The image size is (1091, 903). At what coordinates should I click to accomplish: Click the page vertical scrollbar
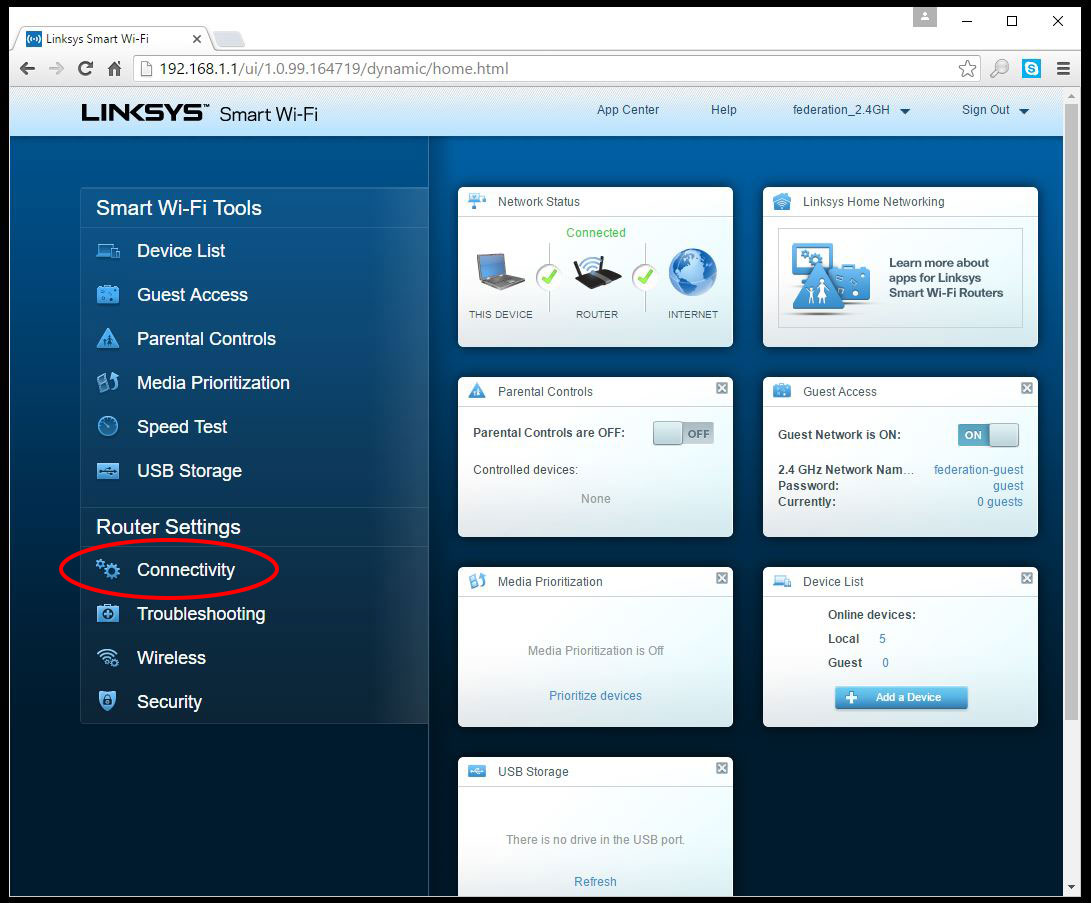(1072, 410)
